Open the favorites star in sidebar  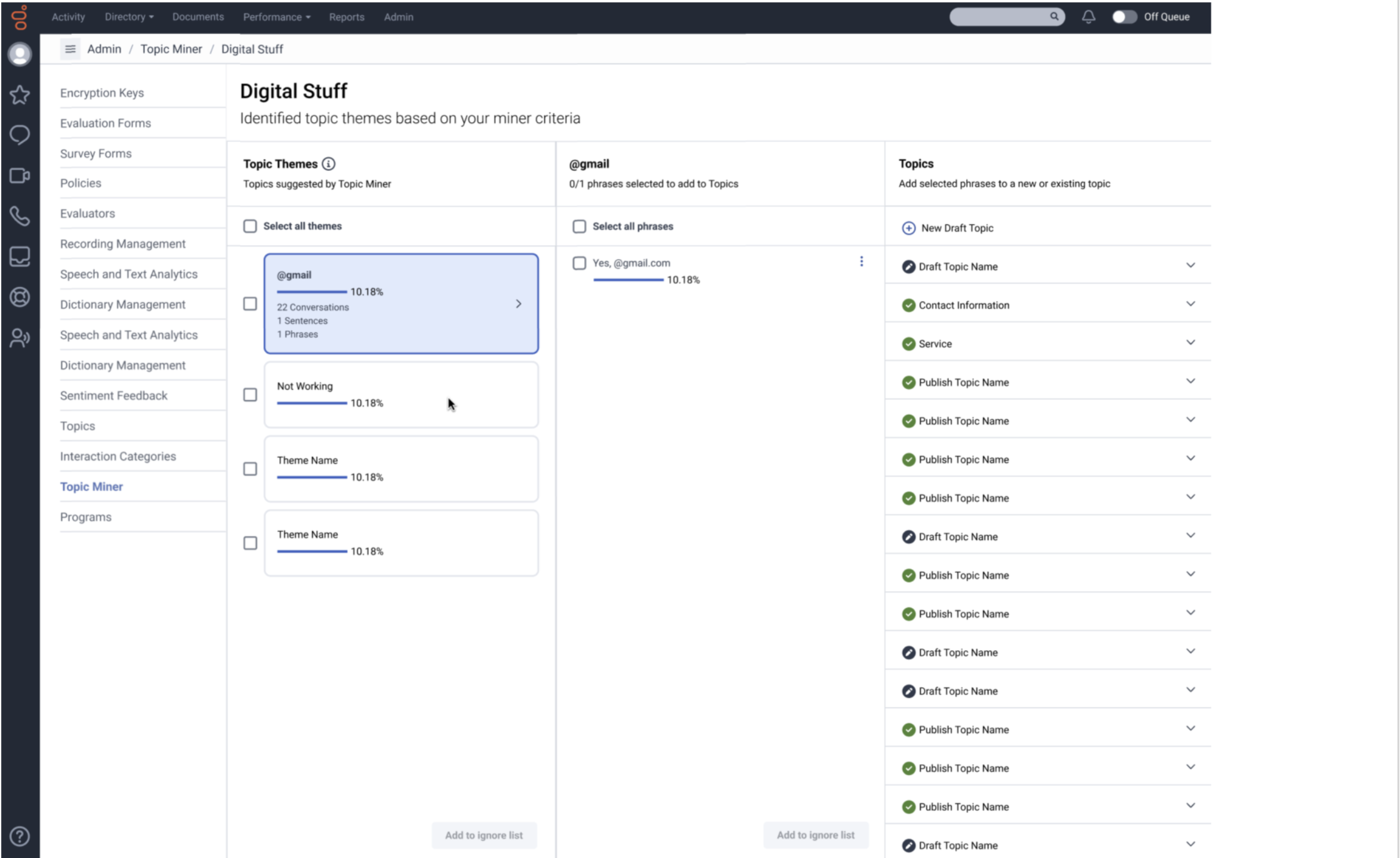tap(20, 94)
